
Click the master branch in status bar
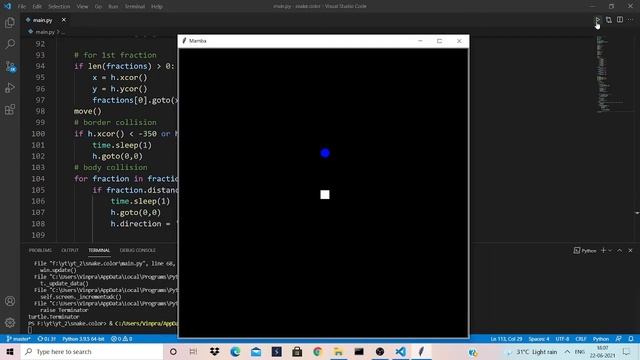click(18, 339)
